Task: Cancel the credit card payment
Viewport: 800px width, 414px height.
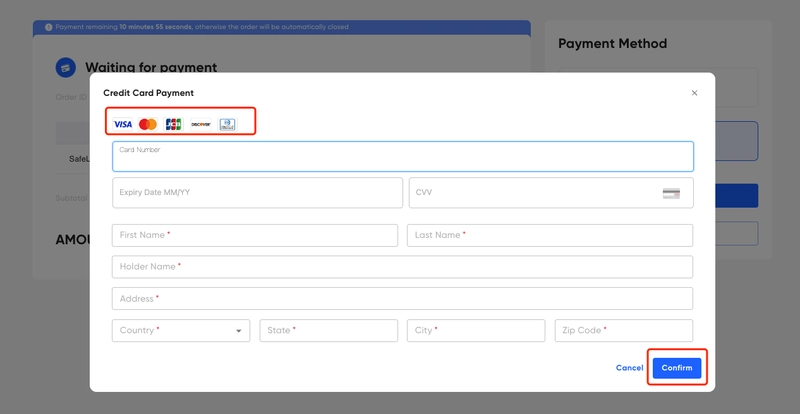Action: tap(629, 368)
